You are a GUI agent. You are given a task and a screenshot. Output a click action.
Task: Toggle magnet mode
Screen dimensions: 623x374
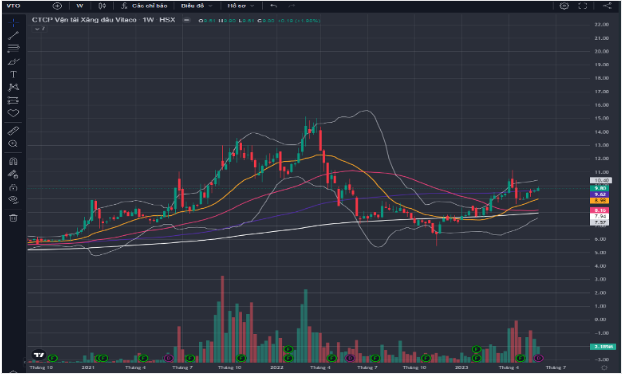14,161
